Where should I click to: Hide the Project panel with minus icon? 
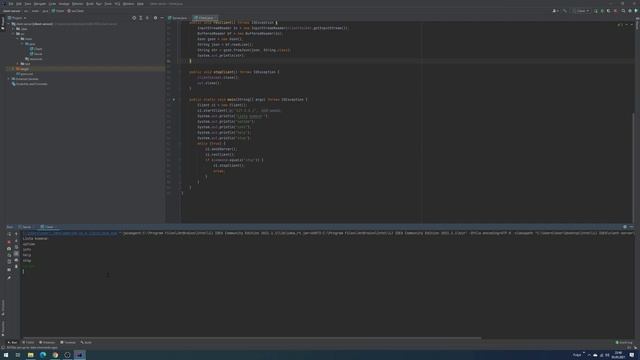pyautogui.click(x=162, y=18)
